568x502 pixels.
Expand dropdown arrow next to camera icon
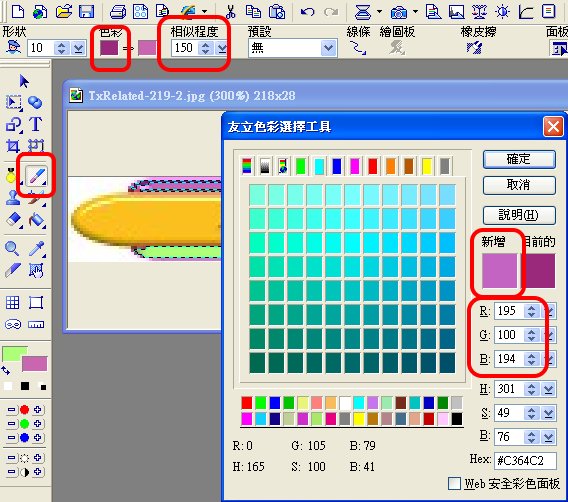coord(415,12)
